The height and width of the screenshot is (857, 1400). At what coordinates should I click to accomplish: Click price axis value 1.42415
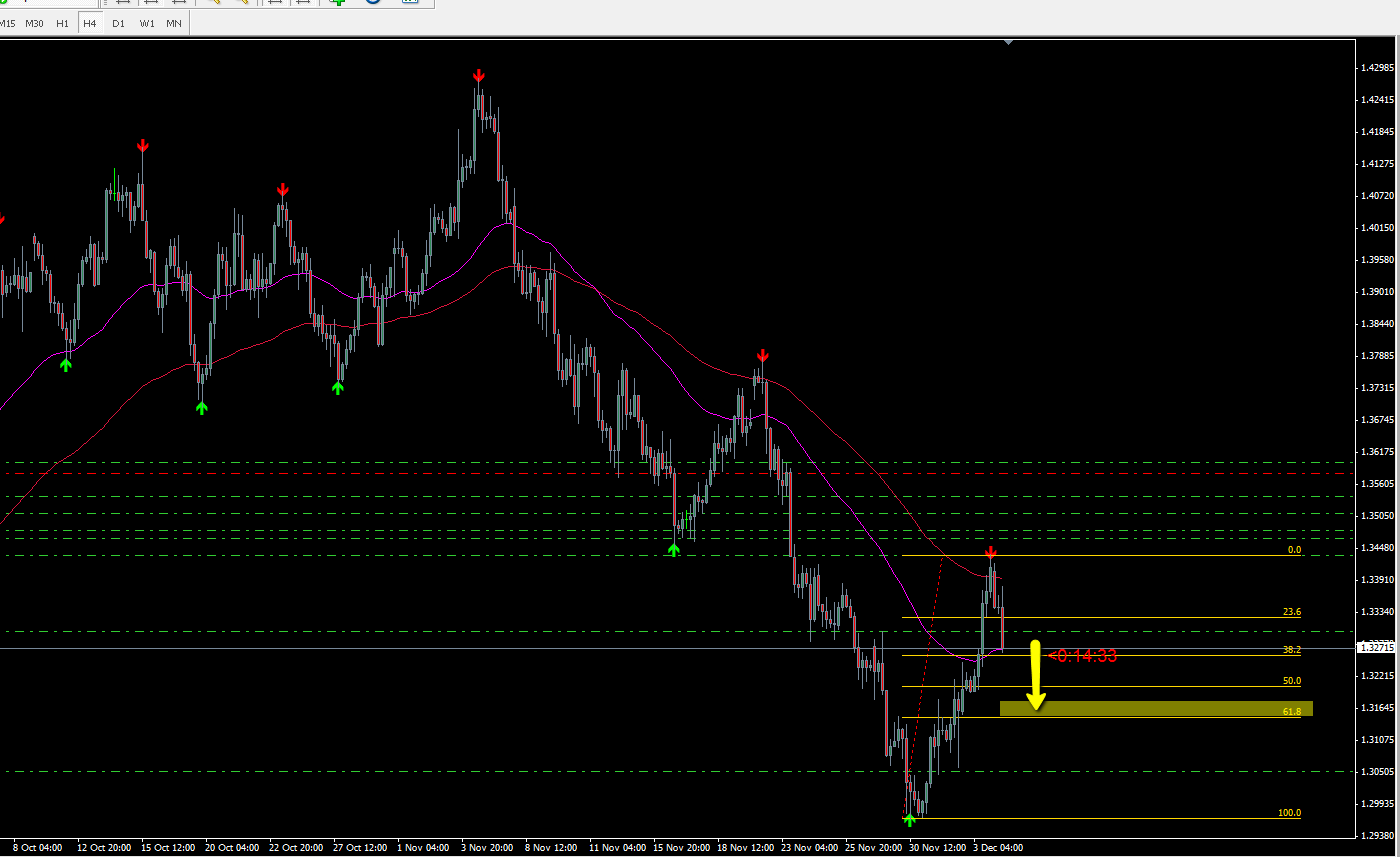[1377, 100]
